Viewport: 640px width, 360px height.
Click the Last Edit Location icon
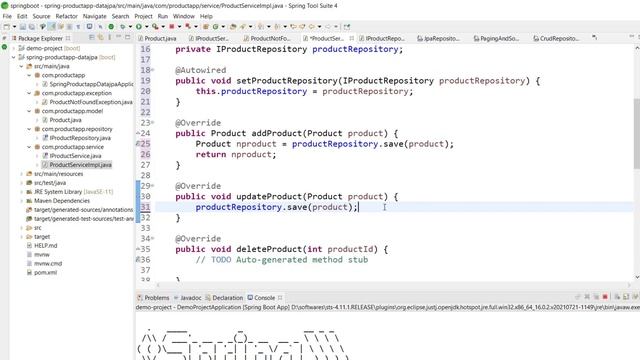293,27
